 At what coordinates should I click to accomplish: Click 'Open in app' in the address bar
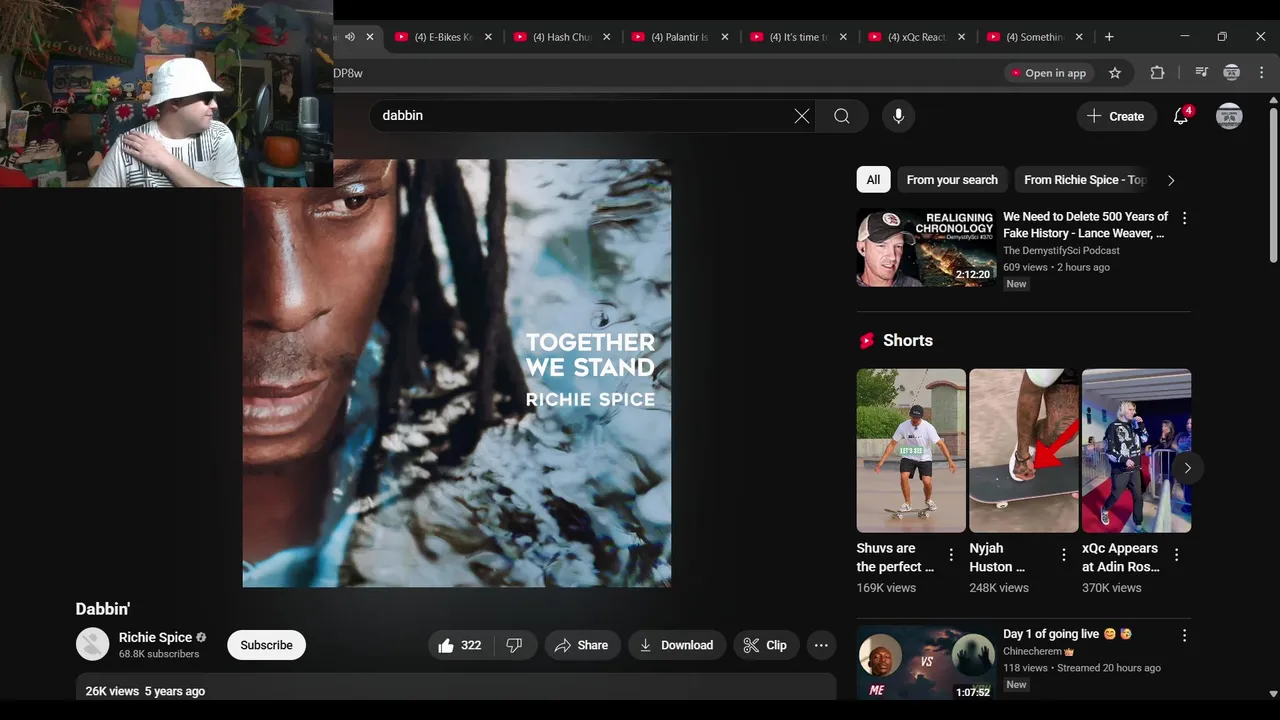pos(1048,73)
